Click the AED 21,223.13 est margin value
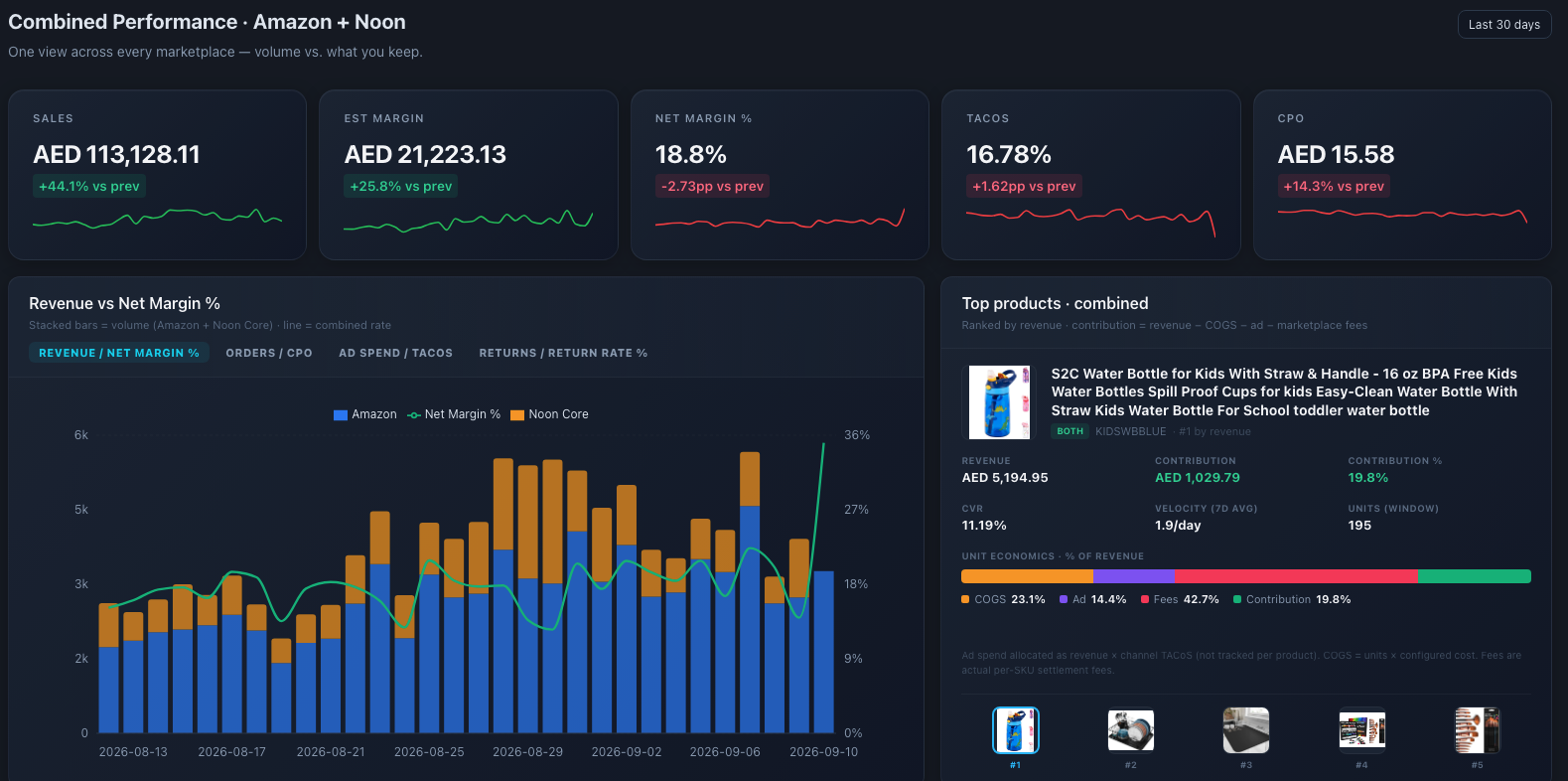The image size is (1568, 781). 425,154
